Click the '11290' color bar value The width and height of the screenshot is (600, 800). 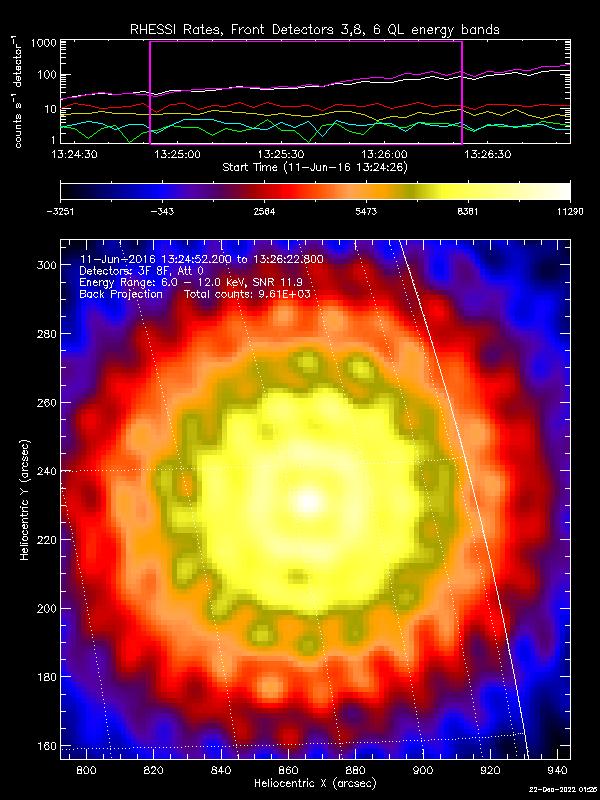[x=570, y=212]
